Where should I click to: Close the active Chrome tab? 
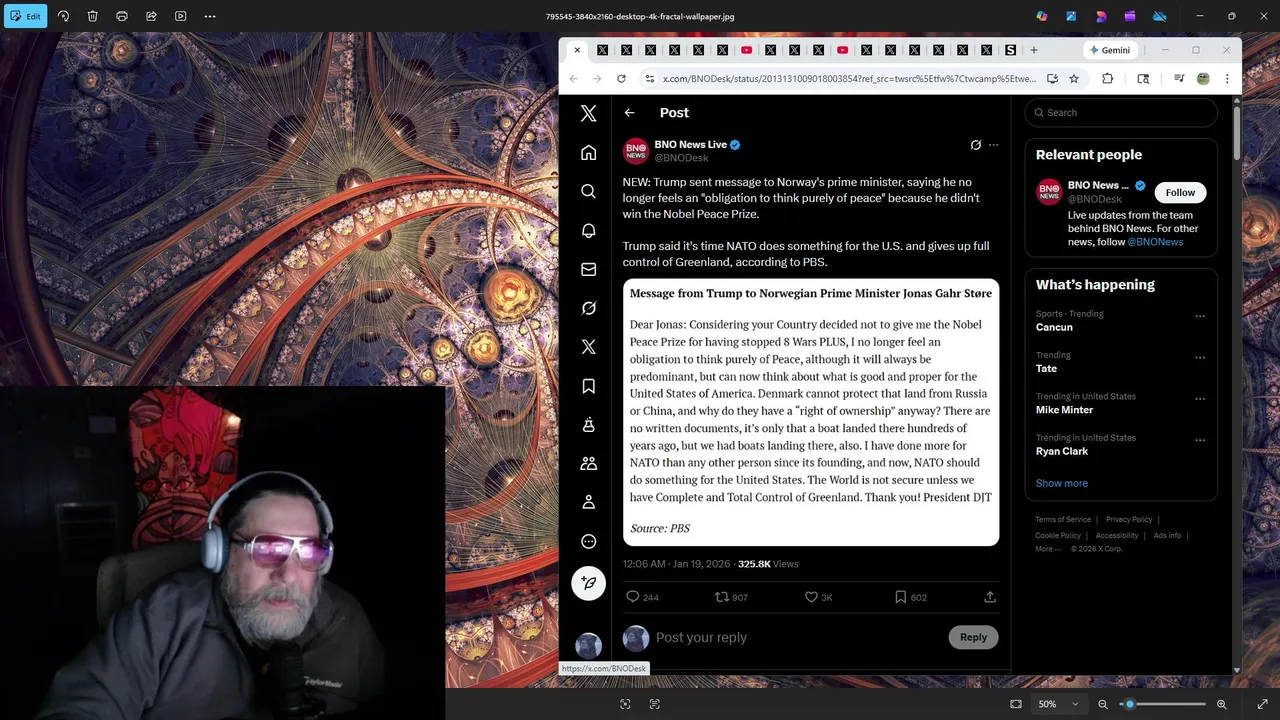click(x=577, y=50)
